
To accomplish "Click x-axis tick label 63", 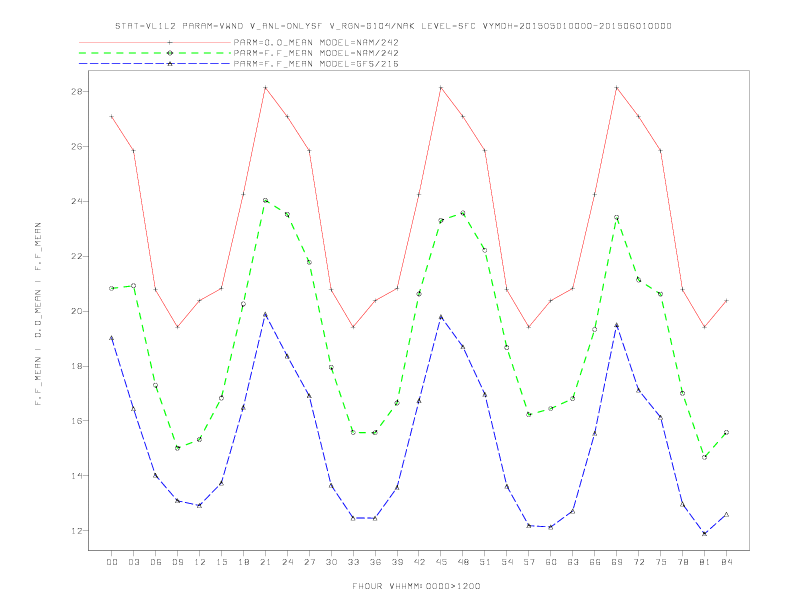I will click(573, 562).
